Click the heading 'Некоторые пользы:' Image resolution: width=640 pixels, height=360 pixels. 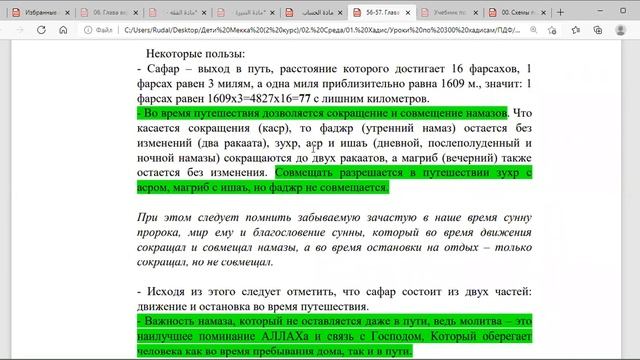pyautogui.click(x=196, y=54)
